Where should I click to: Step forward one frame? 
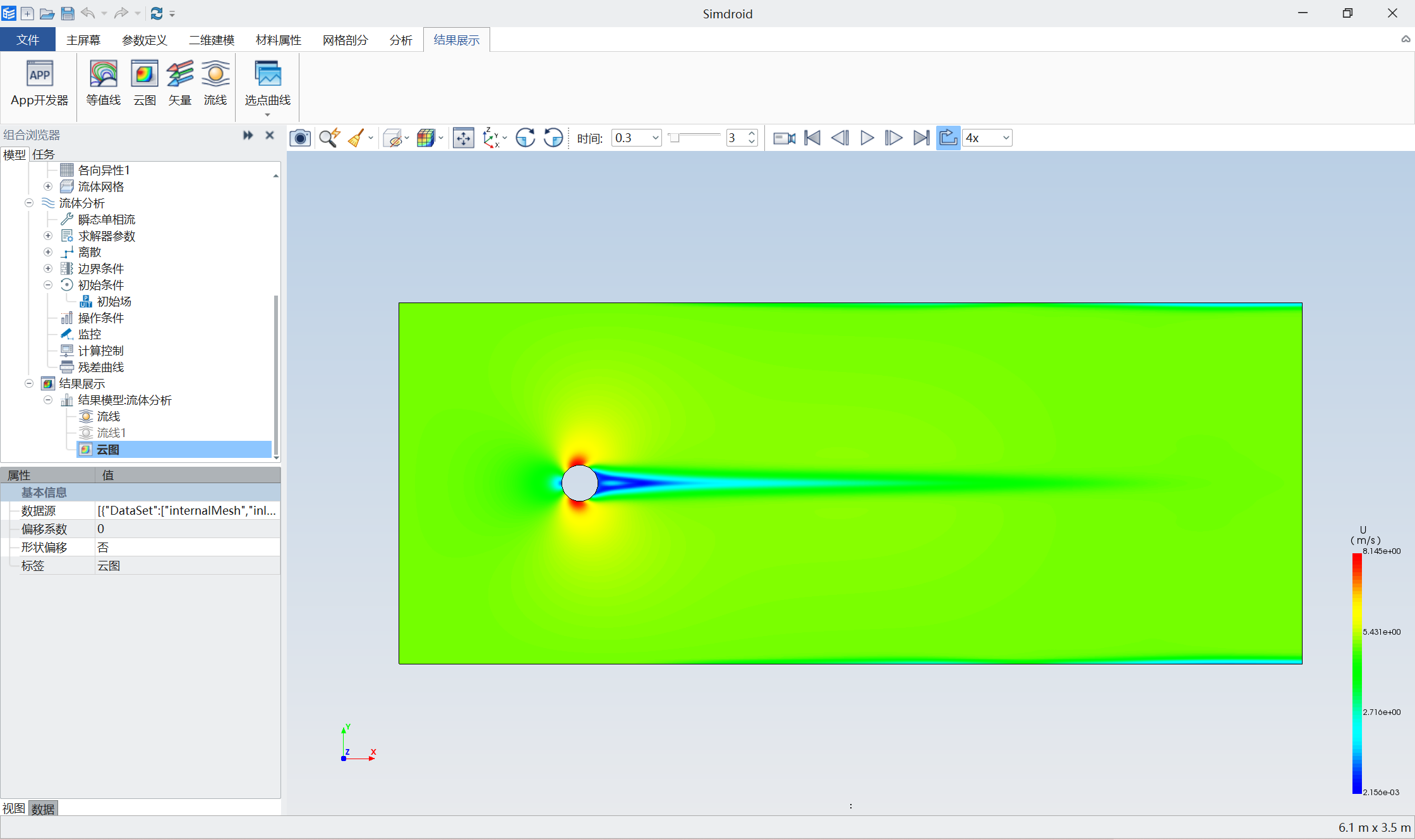coord(893,138)
